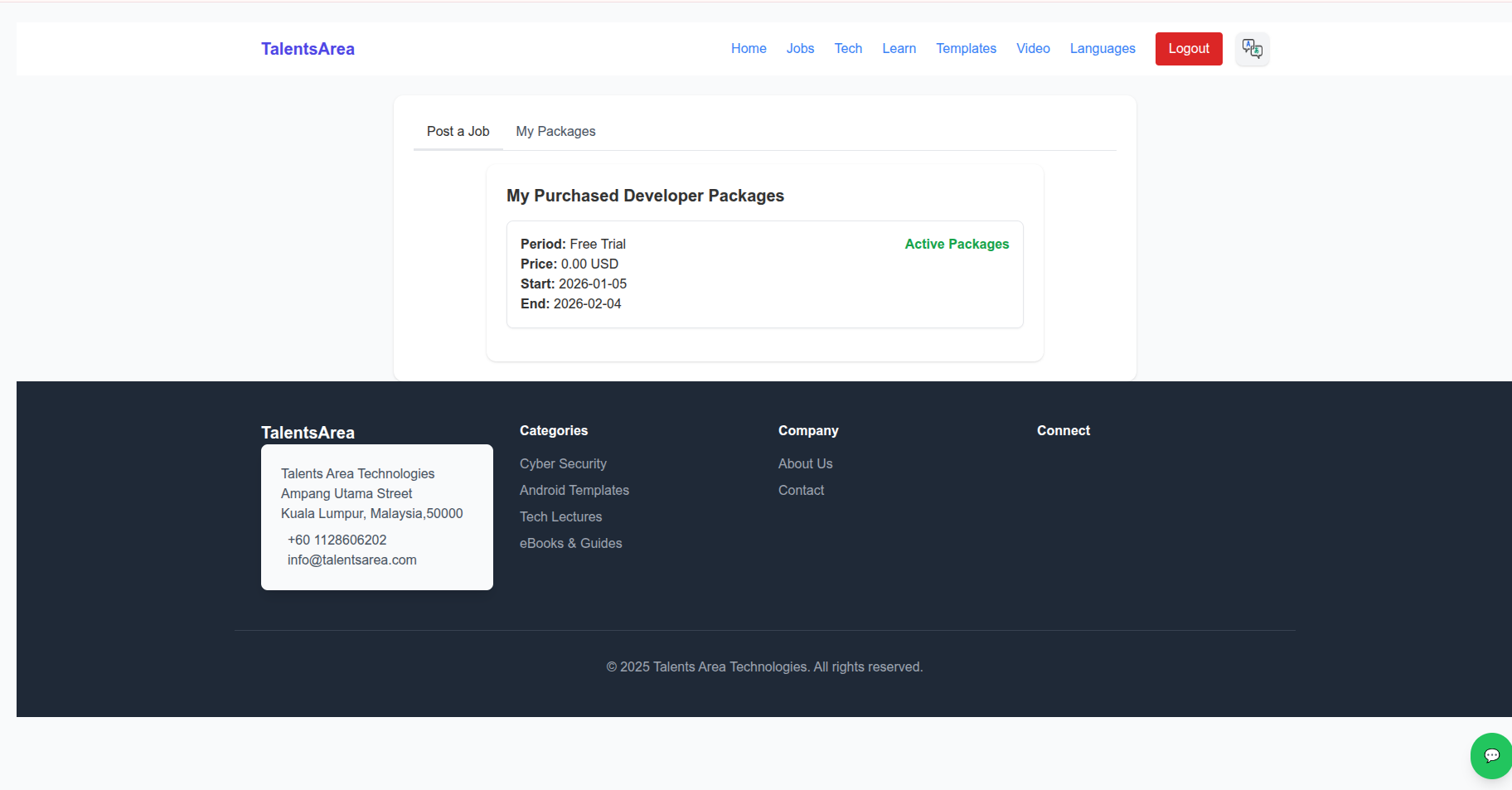Image resolution: width=1512 pixels, height=790 pixels.
Task: Open the Cyber Security category link
Action: pyautogui.click(x=563, y=463)
